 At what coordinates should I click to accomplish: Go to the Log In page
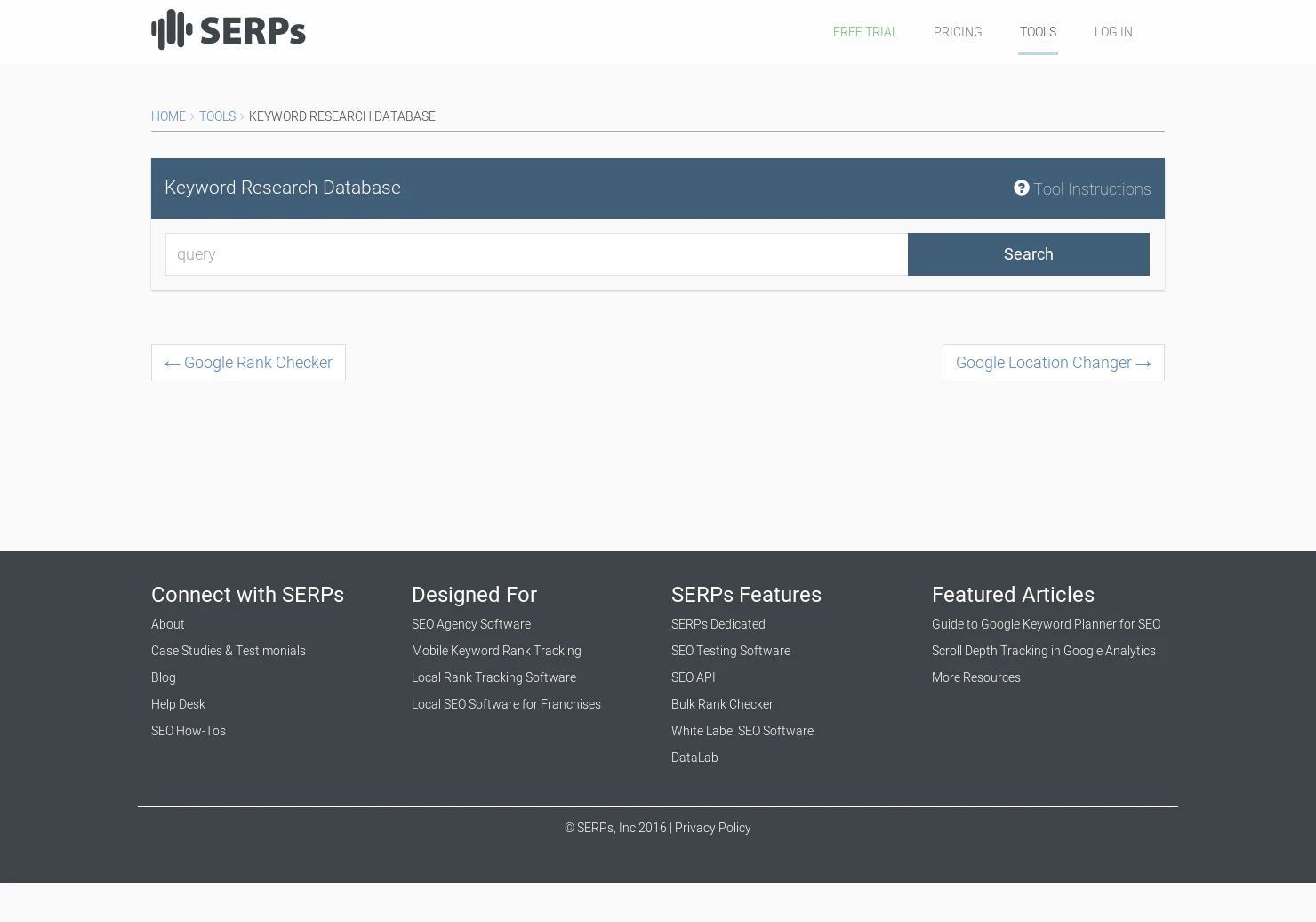pos(1113,32)
